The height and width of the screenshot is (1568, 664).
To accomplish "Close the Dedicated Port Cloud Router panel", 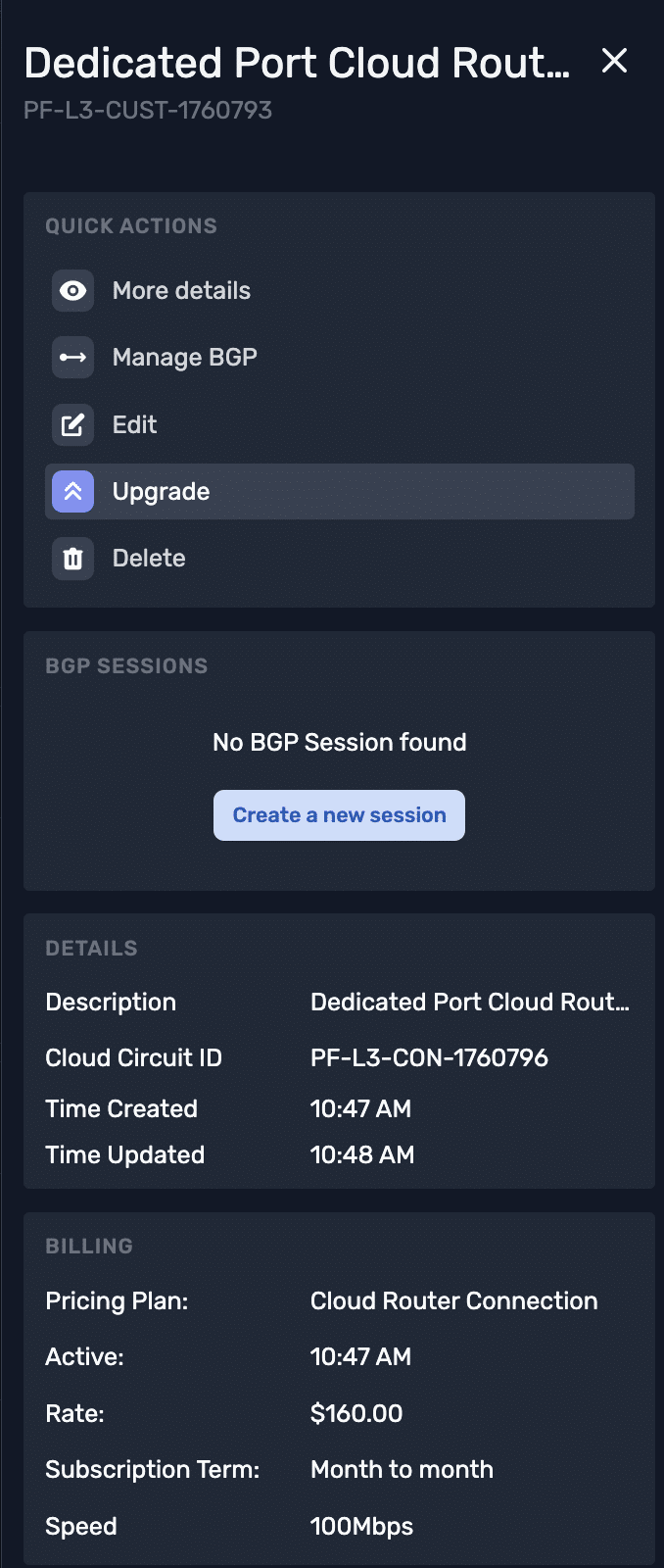I will 614,61.
